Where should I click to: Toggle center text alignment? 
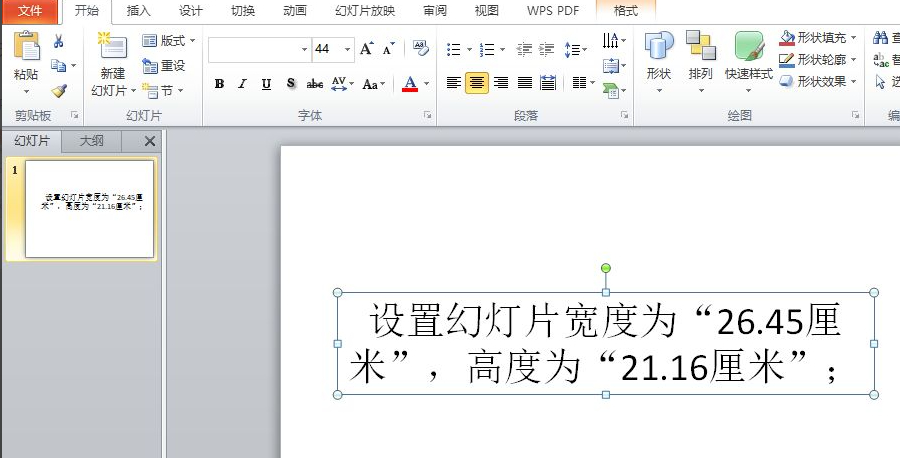[477, 83]
